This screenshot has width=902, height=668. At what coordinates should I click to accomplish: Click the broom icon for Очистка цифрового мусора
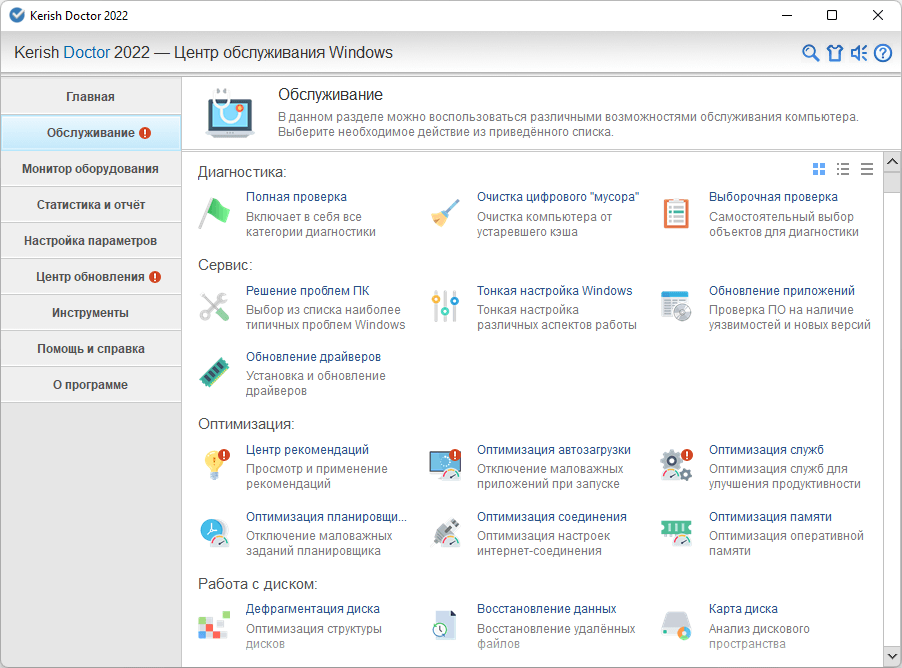click(445, 212)
